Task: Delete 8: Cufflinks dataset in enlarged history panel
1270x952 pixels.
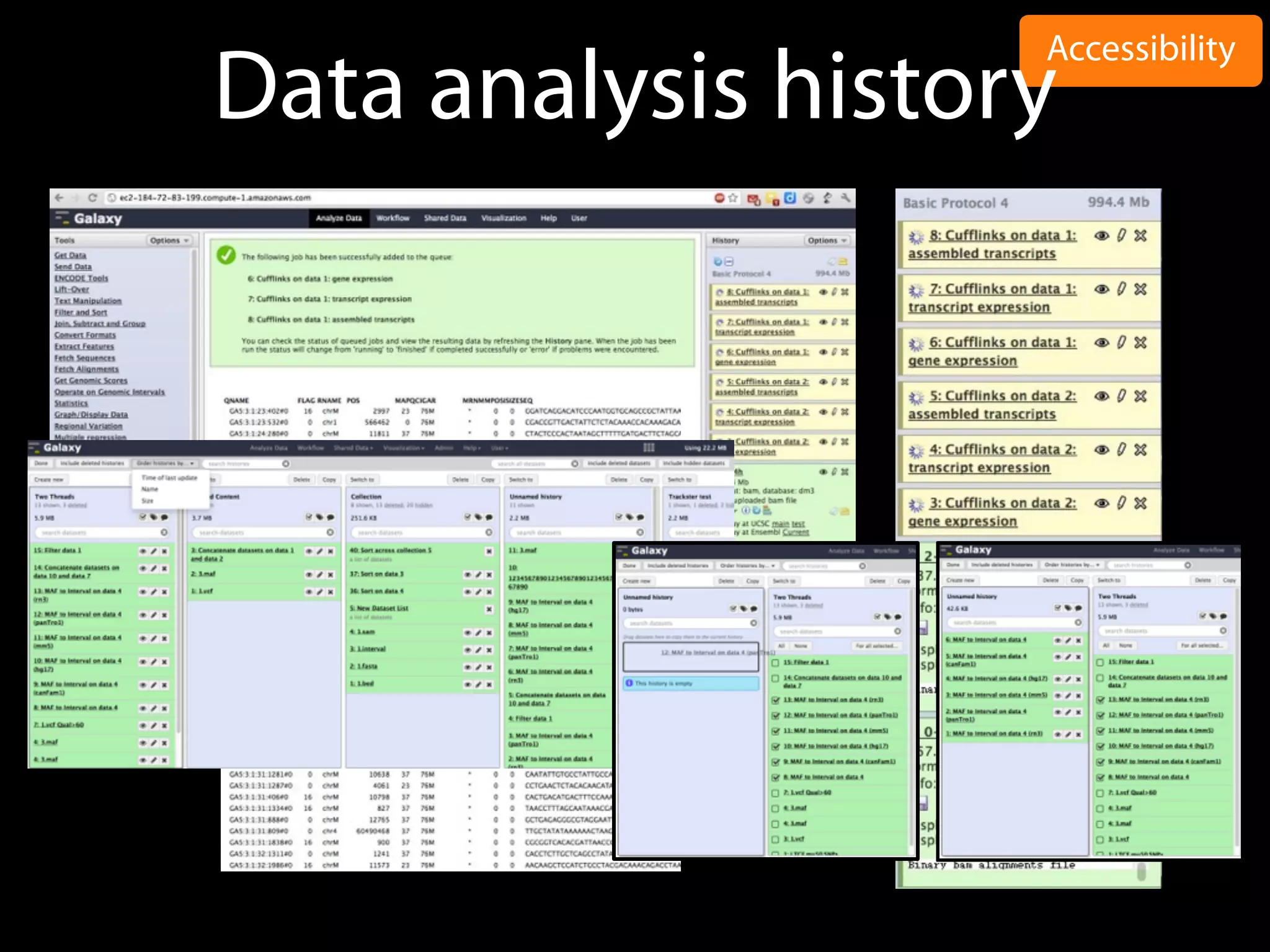Action: coord(1140,236)
